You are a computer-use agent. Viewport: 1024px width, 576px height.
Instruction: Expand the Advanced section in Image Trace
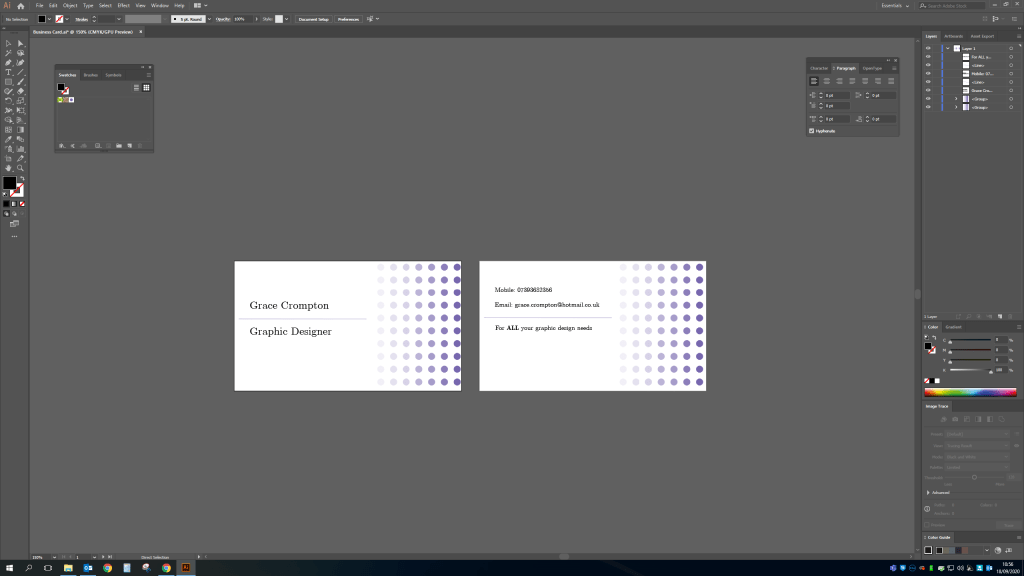[x=928, y=493]
